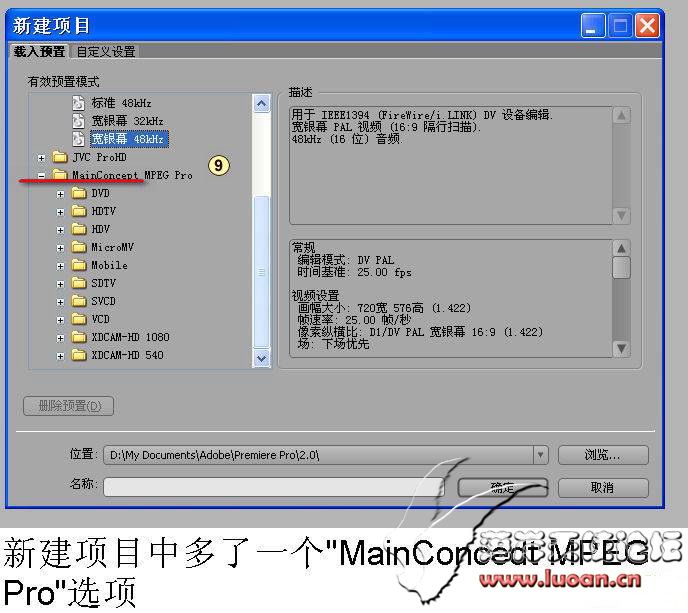Select the MainConcept MPEG Pro label
The image size is (688, 613).
(132, 175)
